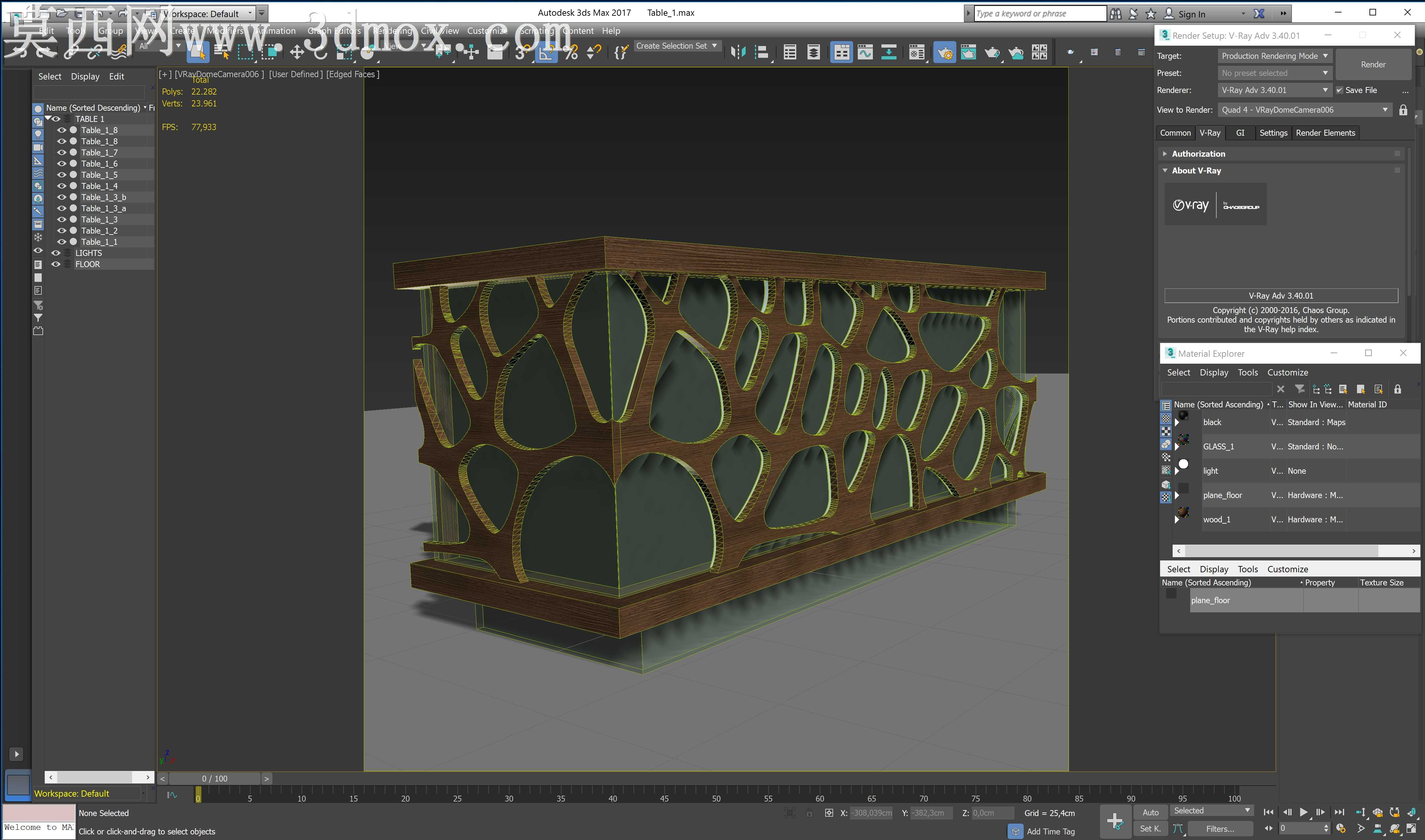Toggle the Spinner Snap icon

pyautogui.click(x=593, y=53)
